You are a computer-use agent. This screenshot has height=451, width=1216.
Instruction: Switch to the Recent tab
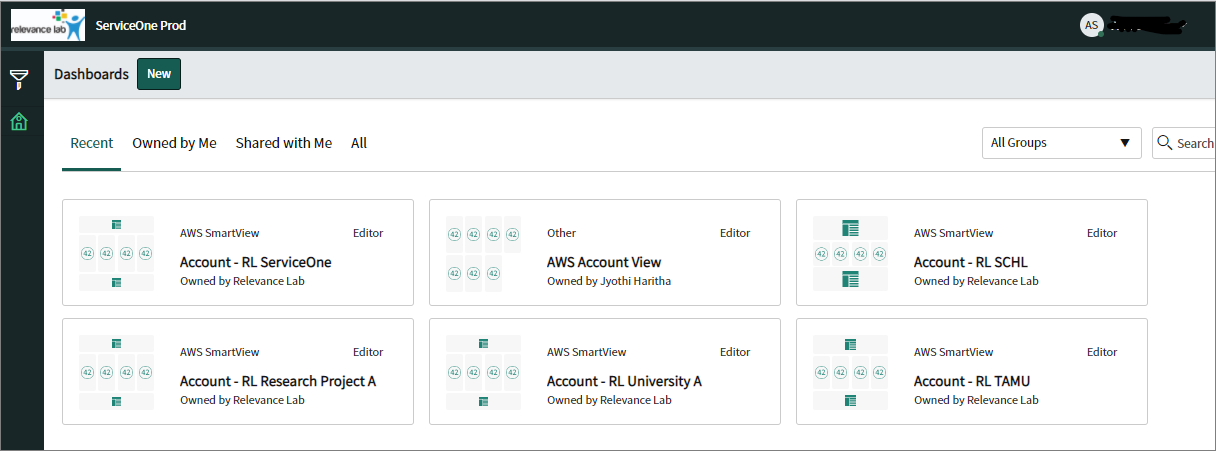point(92,143)
